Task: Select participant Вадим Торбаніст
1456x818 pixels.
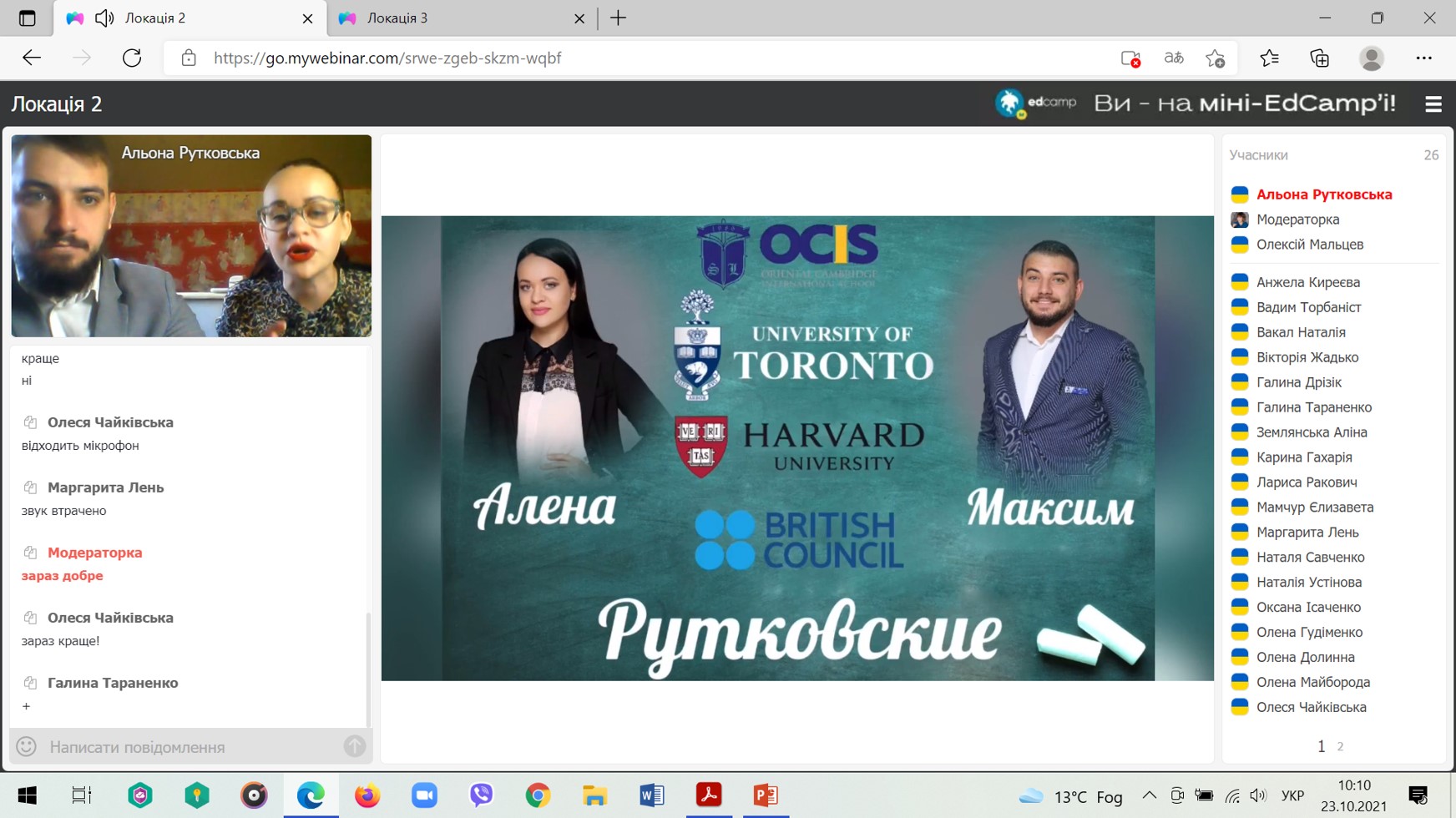Action: click(x=1308, y=307)
